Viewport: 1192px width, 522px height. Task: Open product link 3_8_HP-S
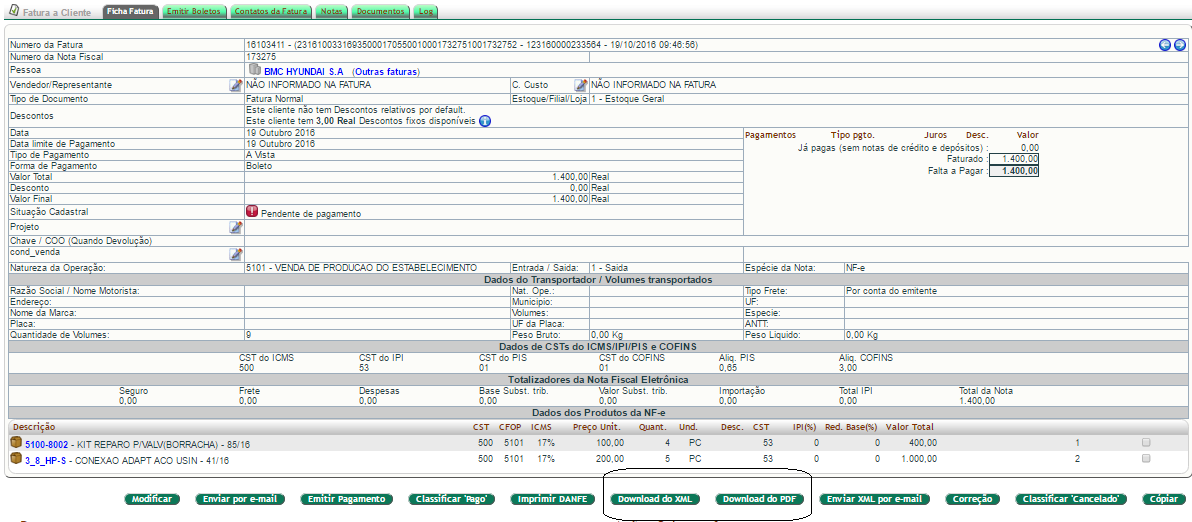(45, 460)
